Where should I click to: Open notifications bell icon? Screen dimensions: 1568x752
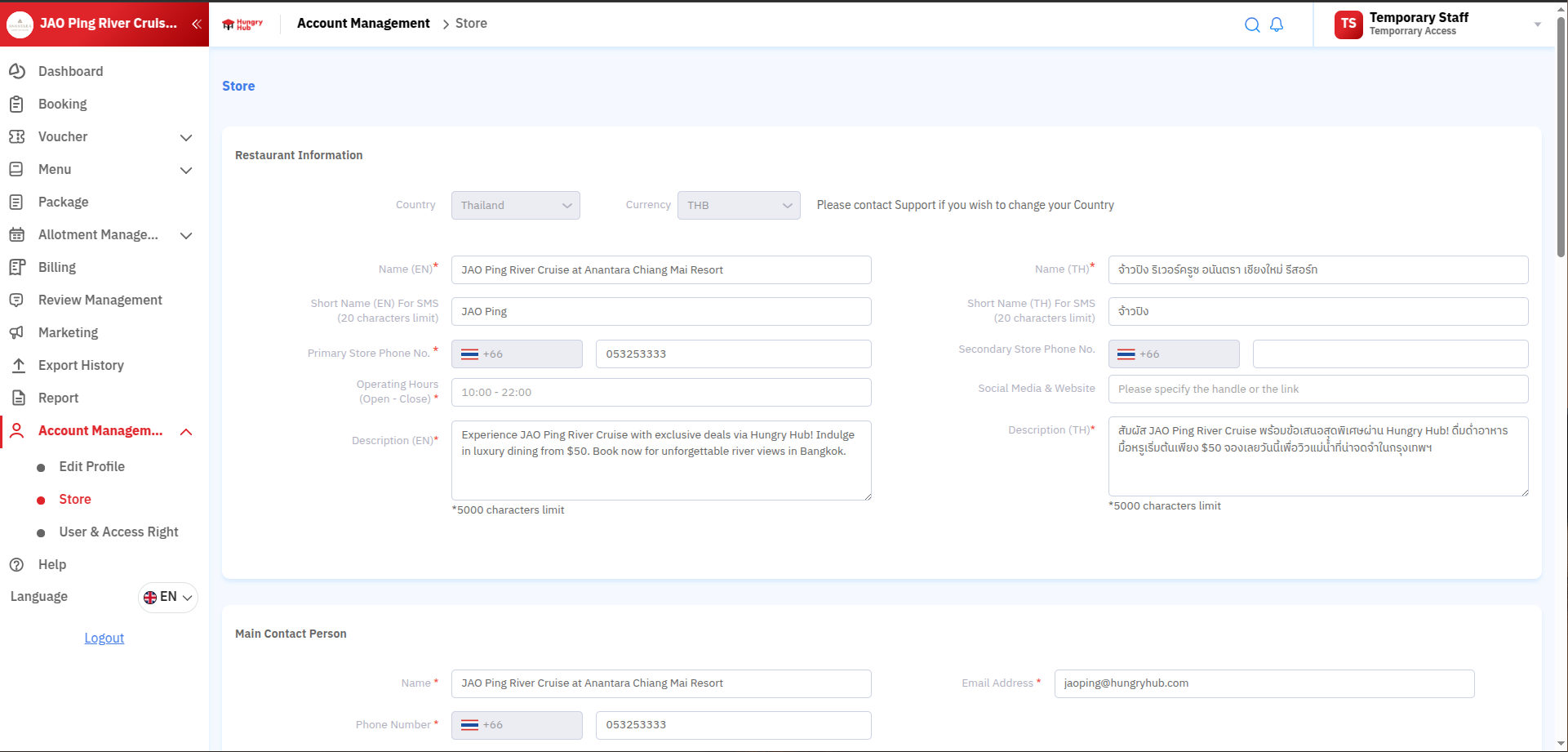coord(1277,24)
